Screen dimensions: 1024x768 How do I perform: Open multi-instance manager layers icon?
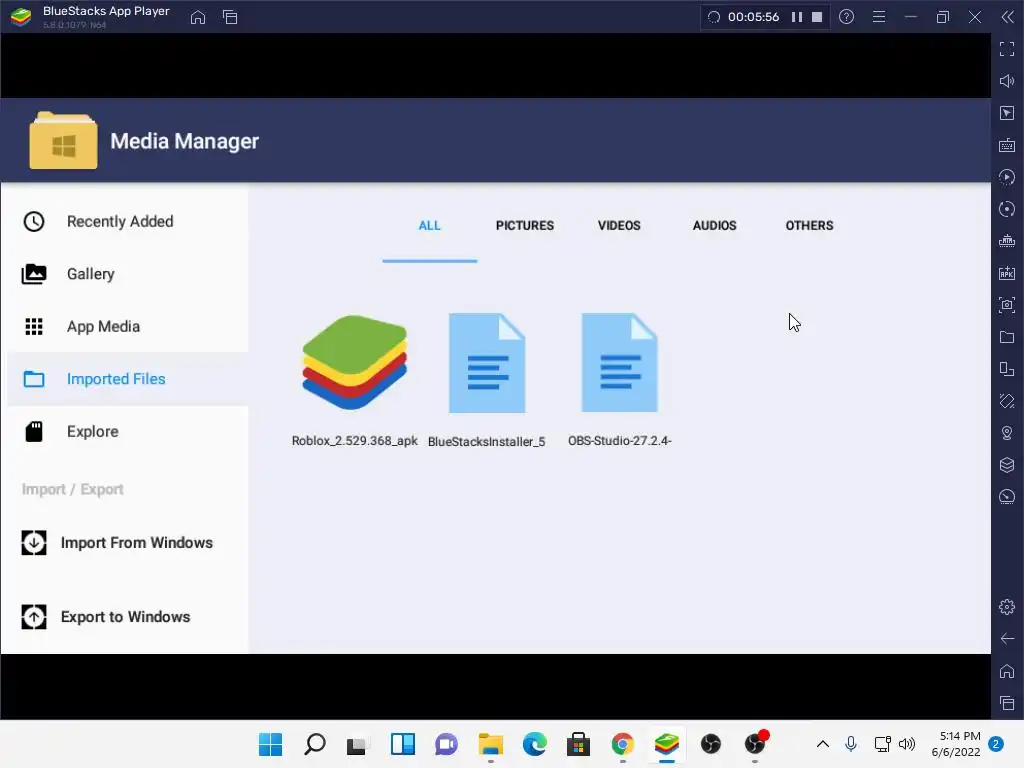(x=1007, y=465)
